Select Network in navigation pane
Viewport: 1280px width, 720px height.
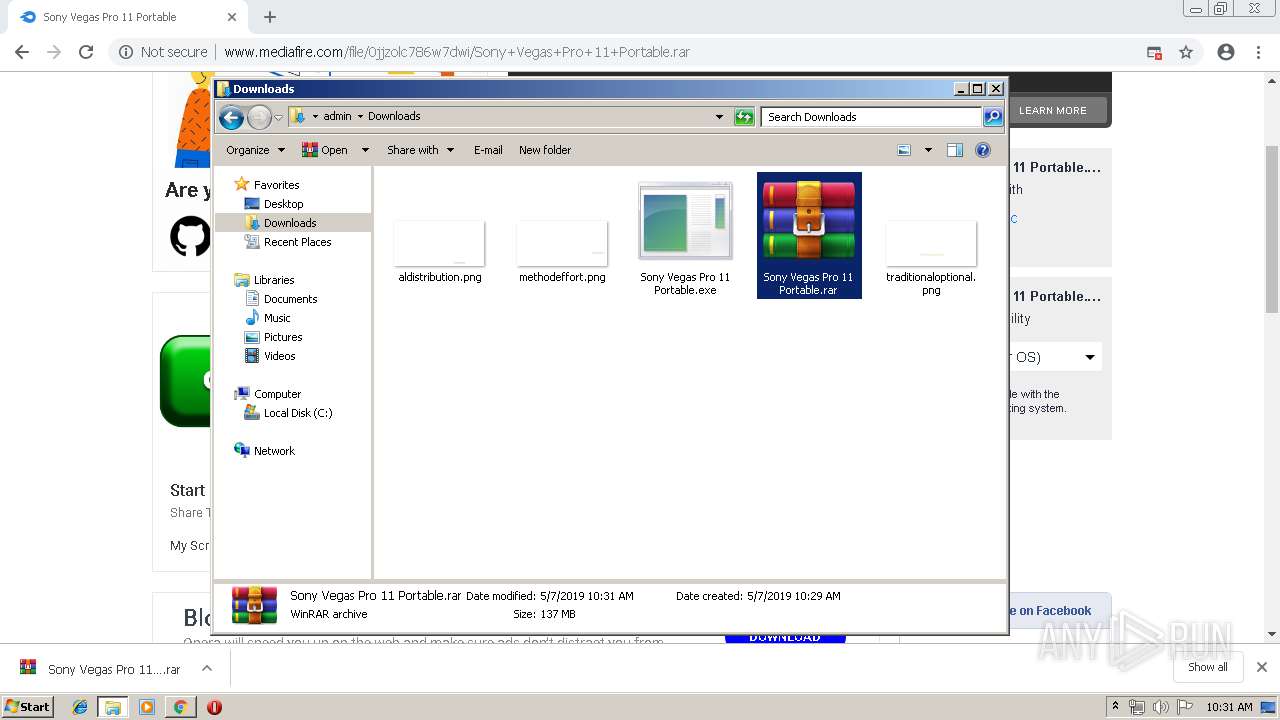[274, 451]
